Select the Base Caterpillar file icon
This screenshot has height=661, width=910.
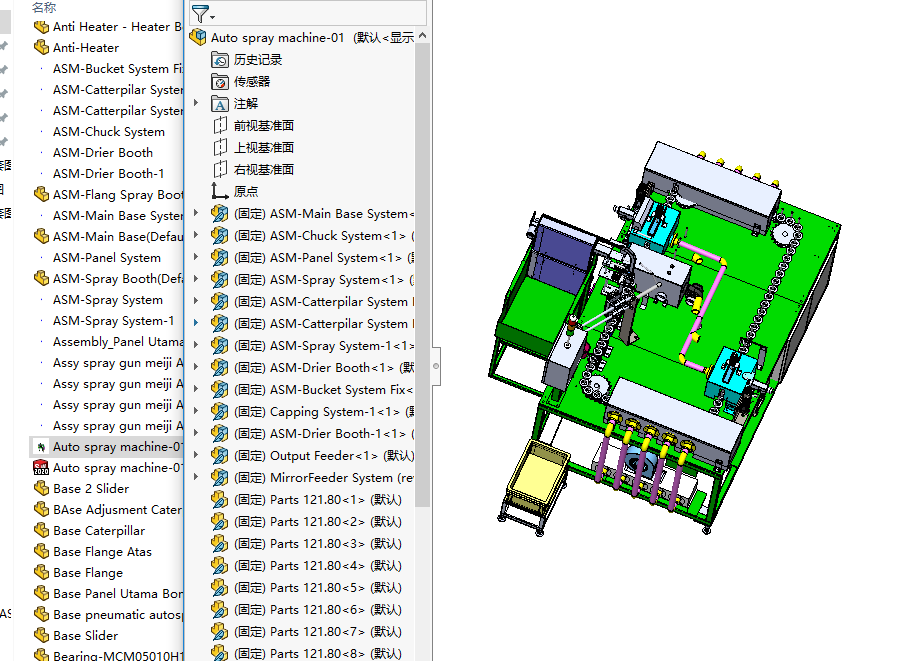point(41,531)
